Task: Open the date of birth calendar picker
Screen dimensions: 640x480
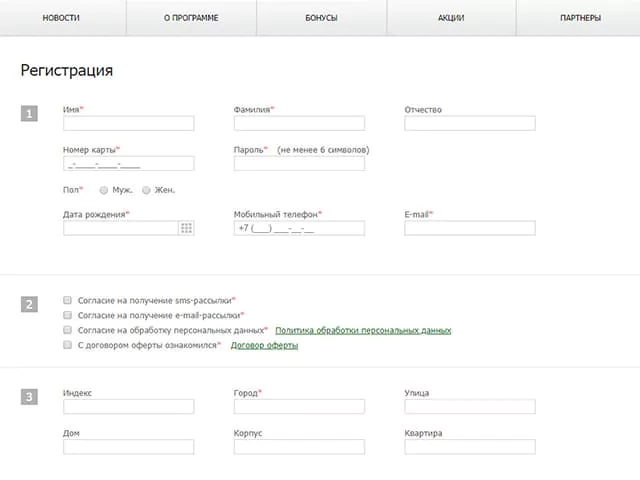Action: [x=186, y=228]
